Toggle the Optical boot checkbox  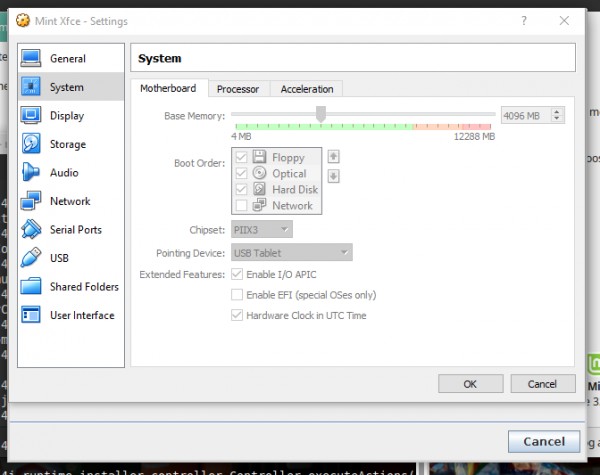[241, 173]
